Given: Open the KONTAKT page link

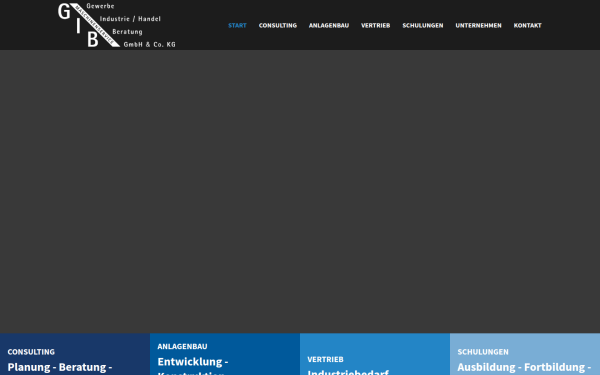Looking at the screenshot, I should coord(527,25).
